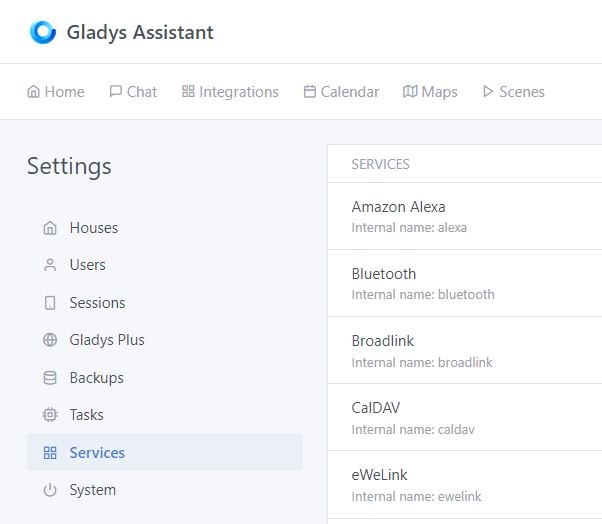Click the Houses icon in sidebar
This screenshot has height=524, width=602.
[x=50, y=228]
